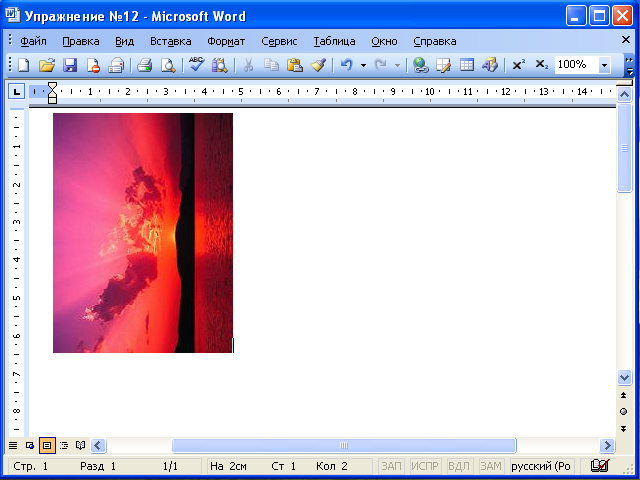
Task: Open the Вид menu
Action: [x=124, y=41]
